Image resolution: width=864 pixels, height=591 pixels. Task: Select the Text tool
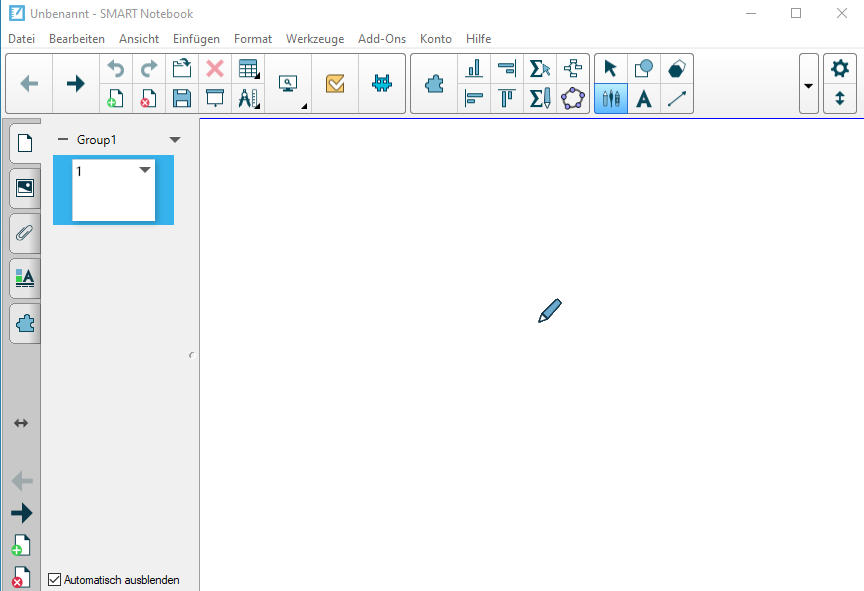[x=644, y=98]
